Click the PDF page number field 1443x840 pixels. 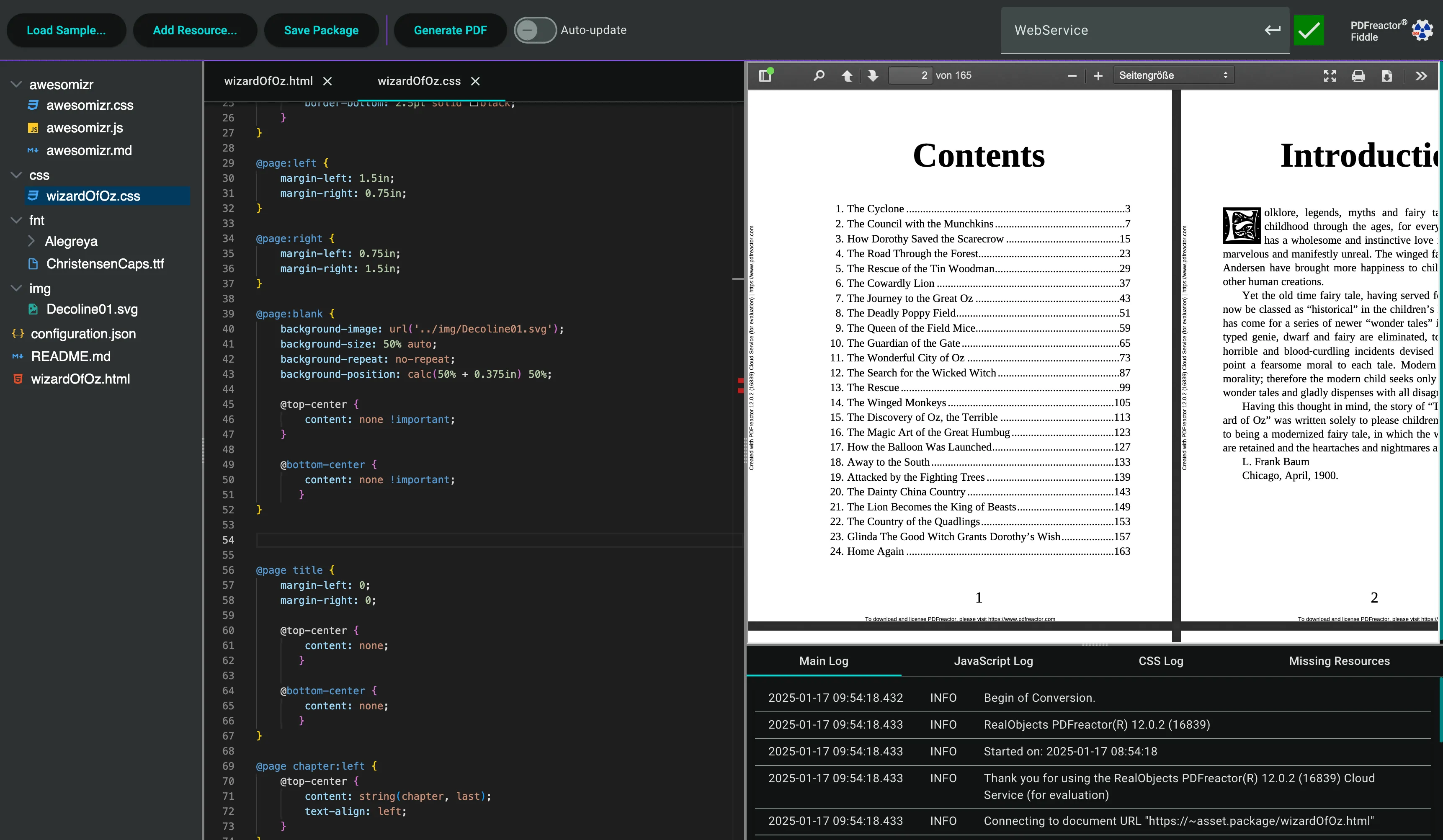(910, 75)
